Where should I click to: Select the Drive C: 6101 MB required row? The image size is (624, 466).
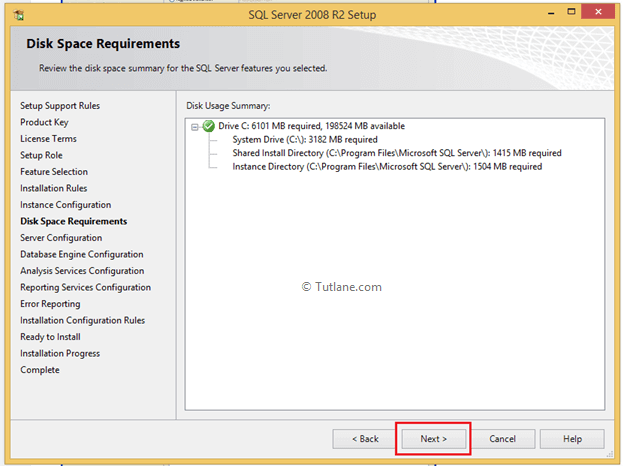(312, 126)
